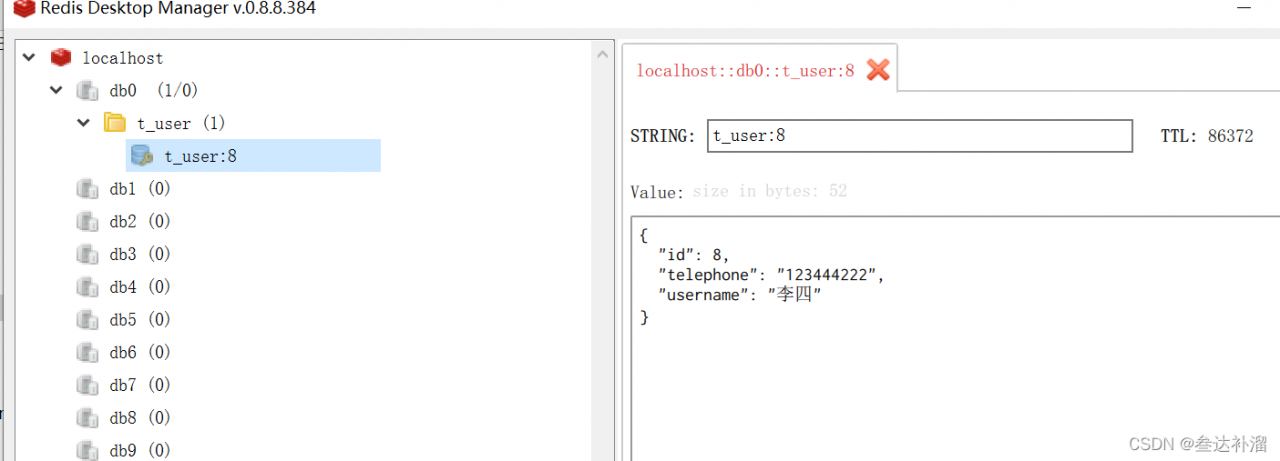Click the db8 database icon
Viewport: 1280px width, 461px height.
click(x=88, y=417)
